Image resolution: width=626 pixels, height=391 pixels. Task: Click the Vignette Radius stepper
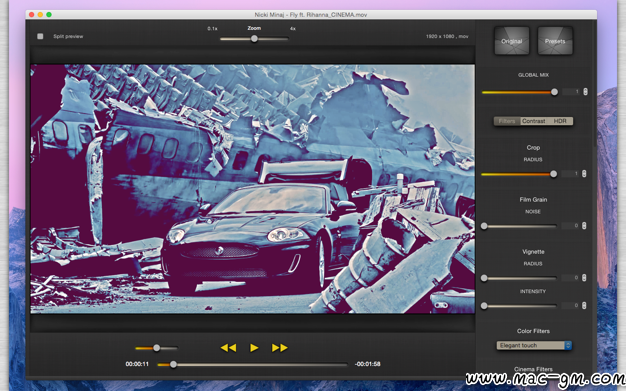pyautogui.click(x=584, y=278)
